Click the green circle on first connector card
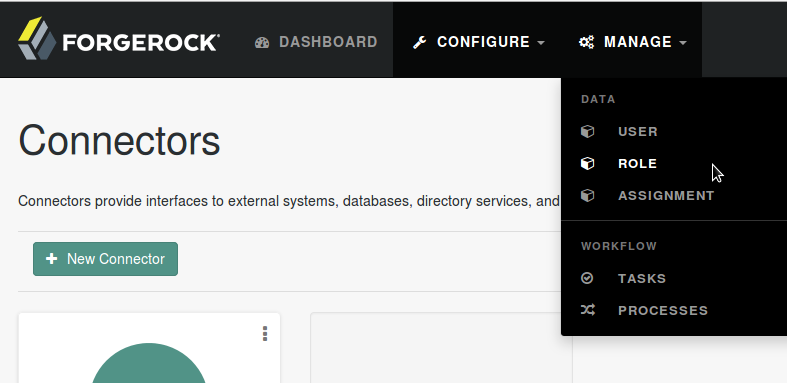 click(x=149, y=363)
